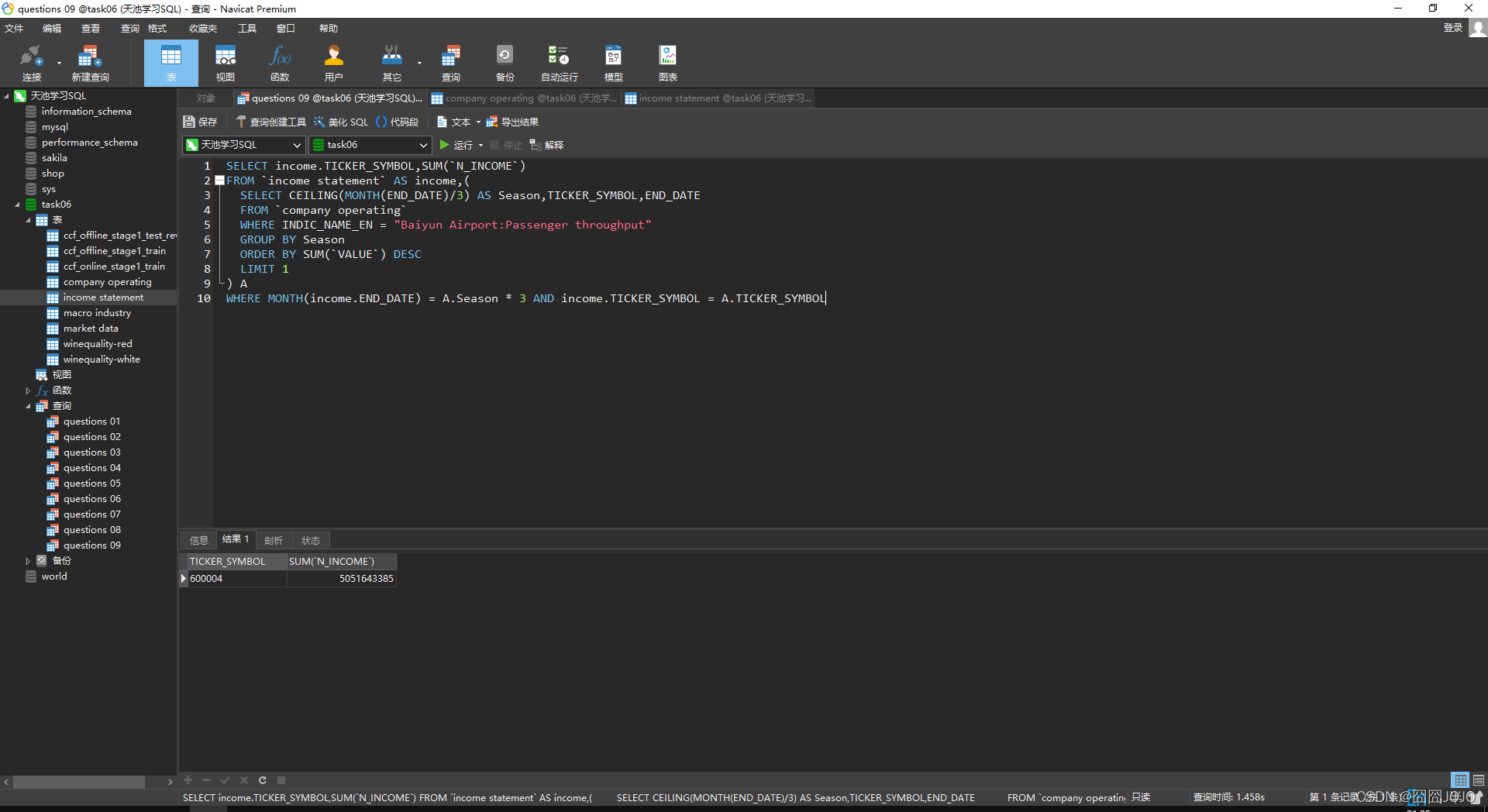This screenshot has width=1488, height=812.
Task: Click the refresh icon in result toolbar
Action: tap(263, 780)
